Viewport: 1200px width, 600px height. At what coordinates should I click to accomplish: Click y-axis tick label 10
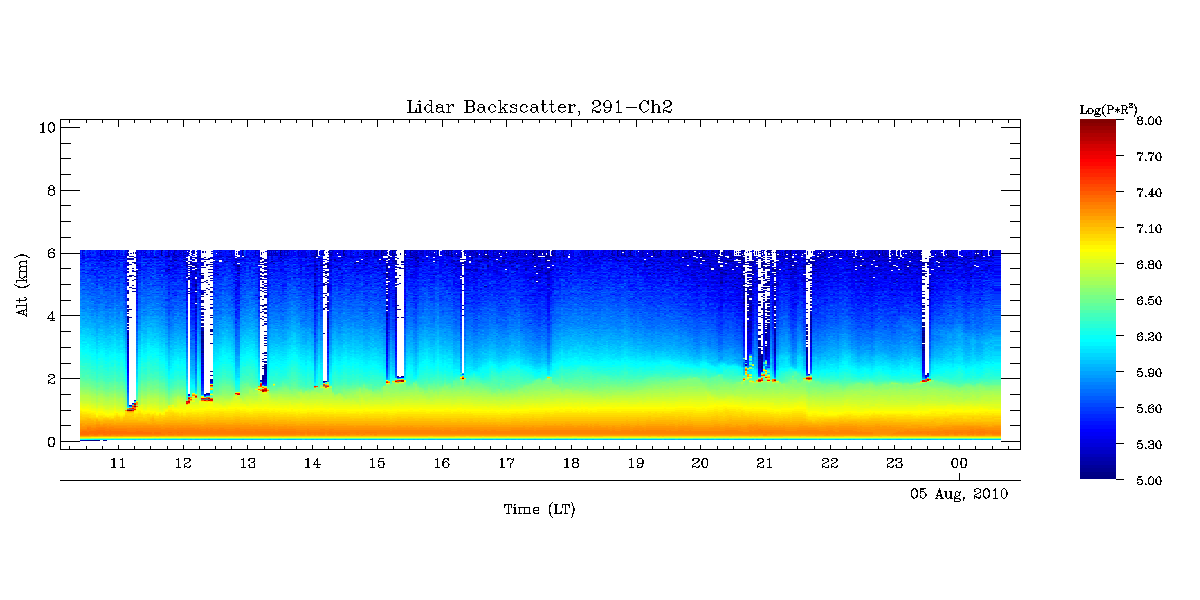click(x=45, y=127)
